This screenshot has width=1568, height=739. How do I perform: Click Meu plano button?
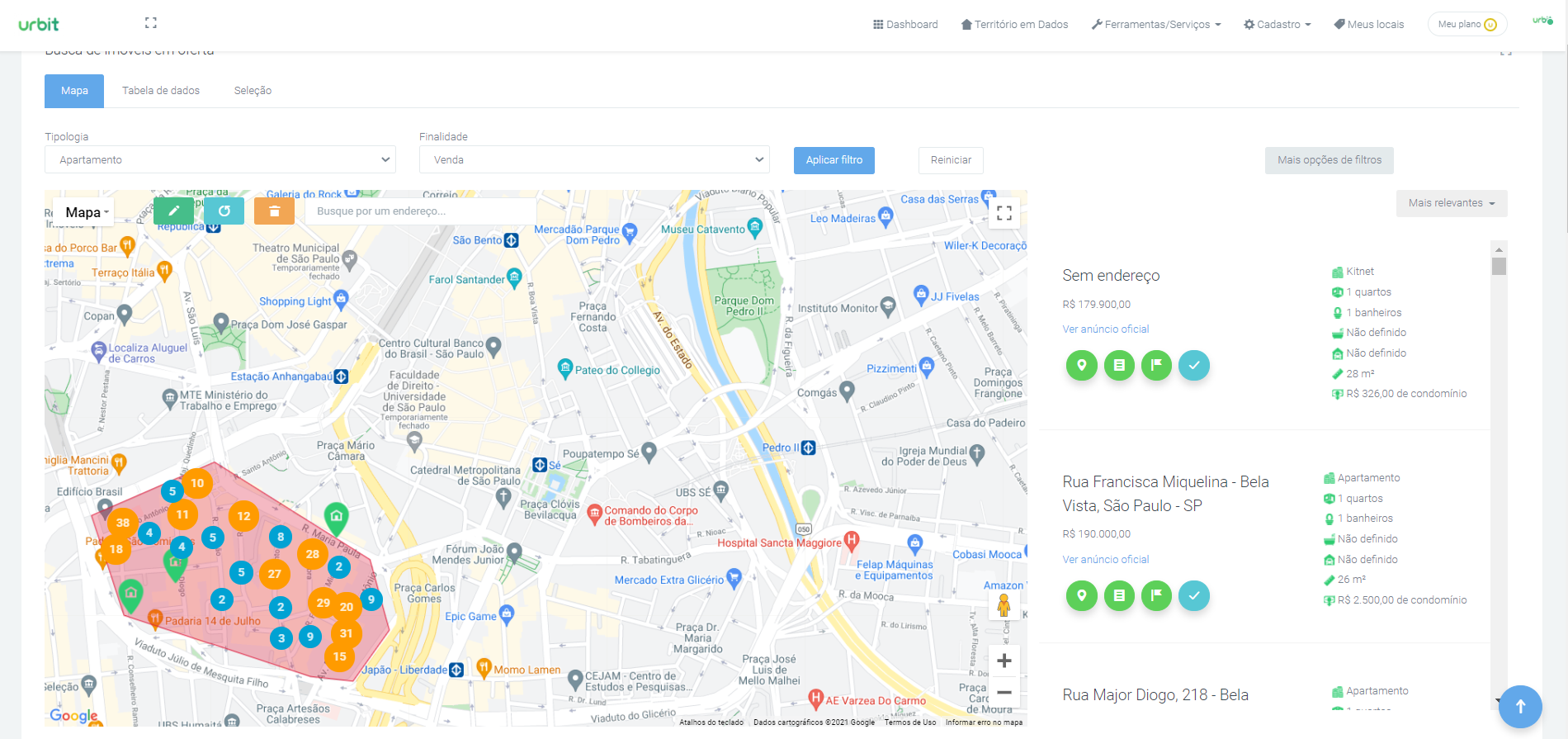pyautogui.click(x=1467, y=24)
